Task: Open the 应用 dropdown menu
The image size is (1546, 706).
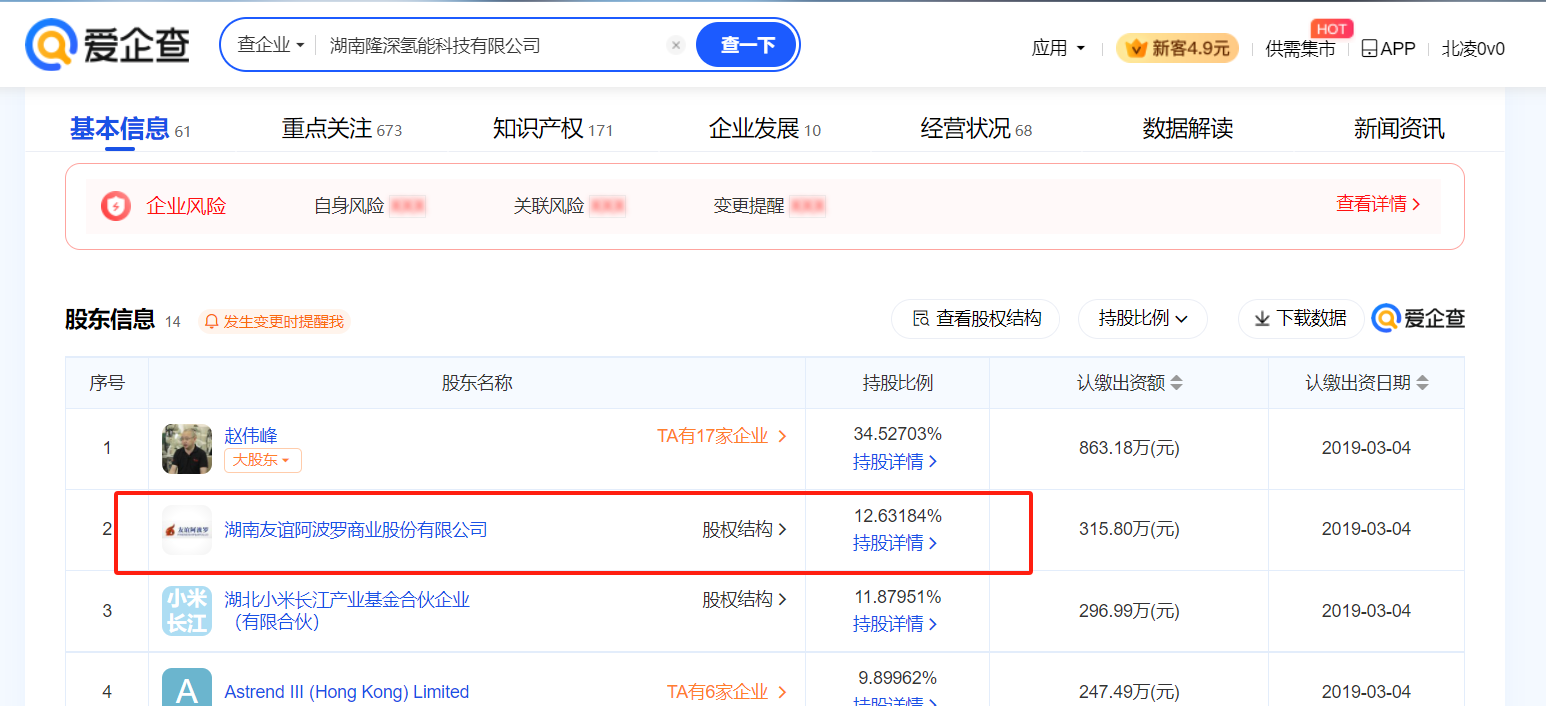Action: click(1058, 48)
